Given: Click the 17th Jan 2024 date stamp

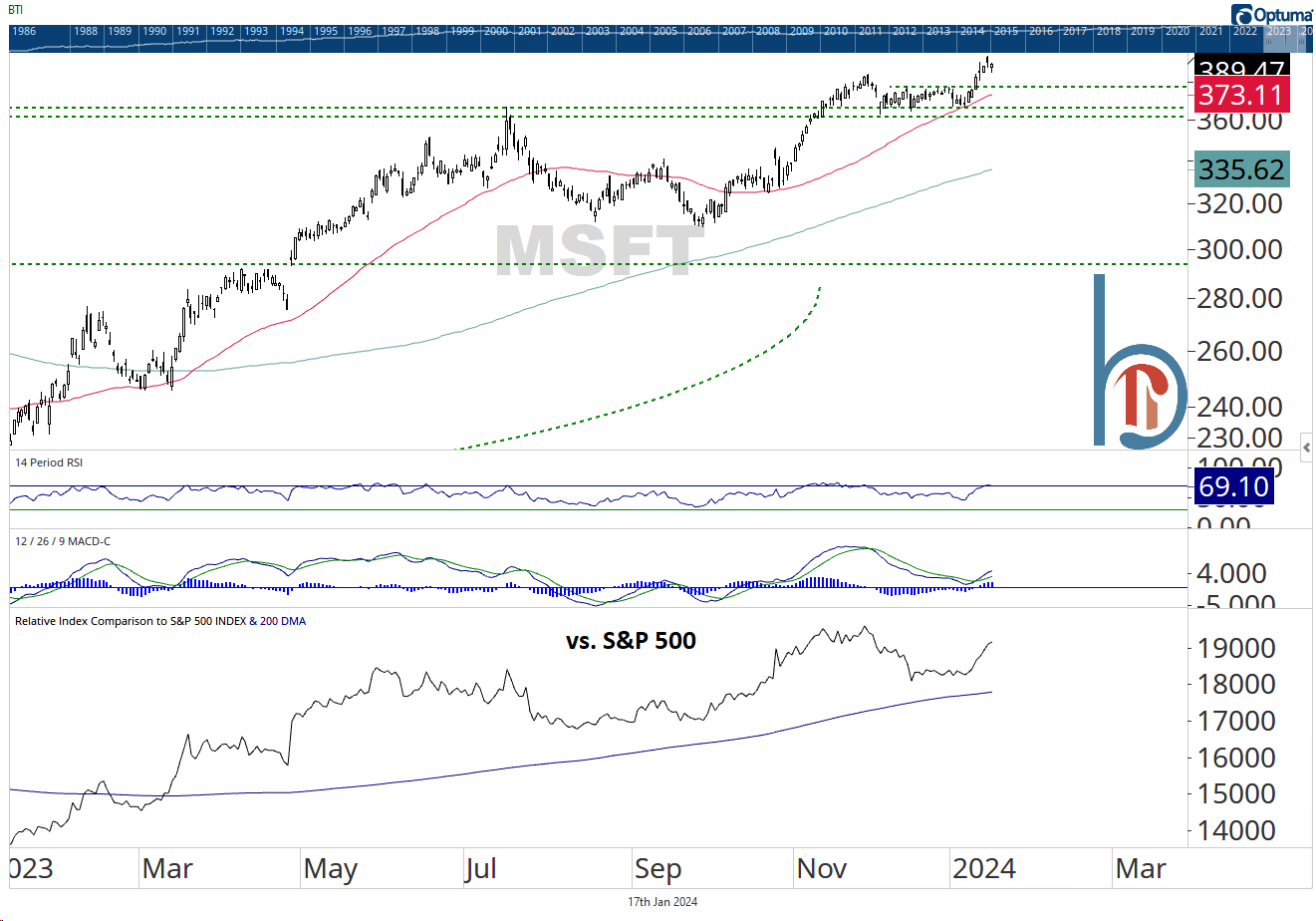Looking at the screenshot, I should click(x=662, y=902).
